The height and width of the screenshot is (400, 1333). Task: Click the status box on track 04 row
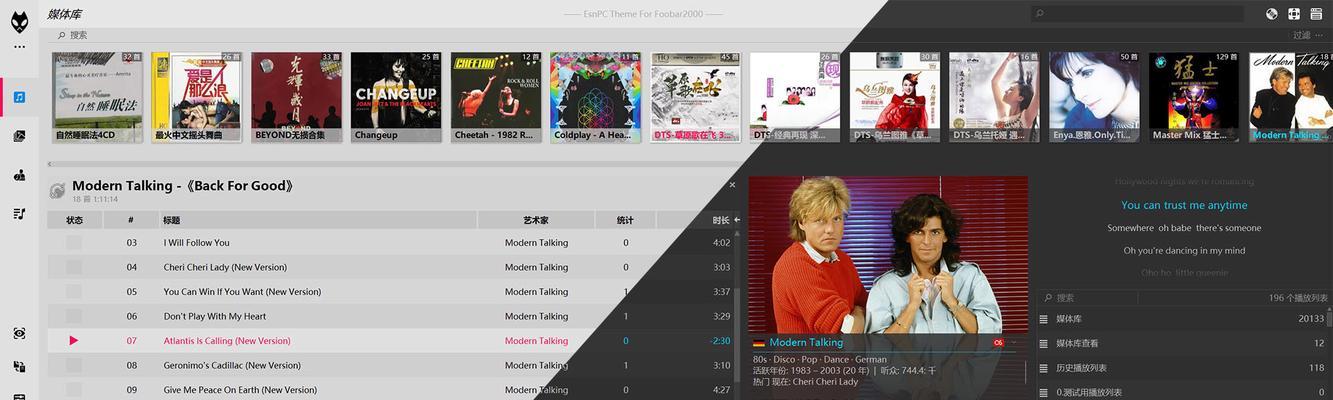coord(74,267)
